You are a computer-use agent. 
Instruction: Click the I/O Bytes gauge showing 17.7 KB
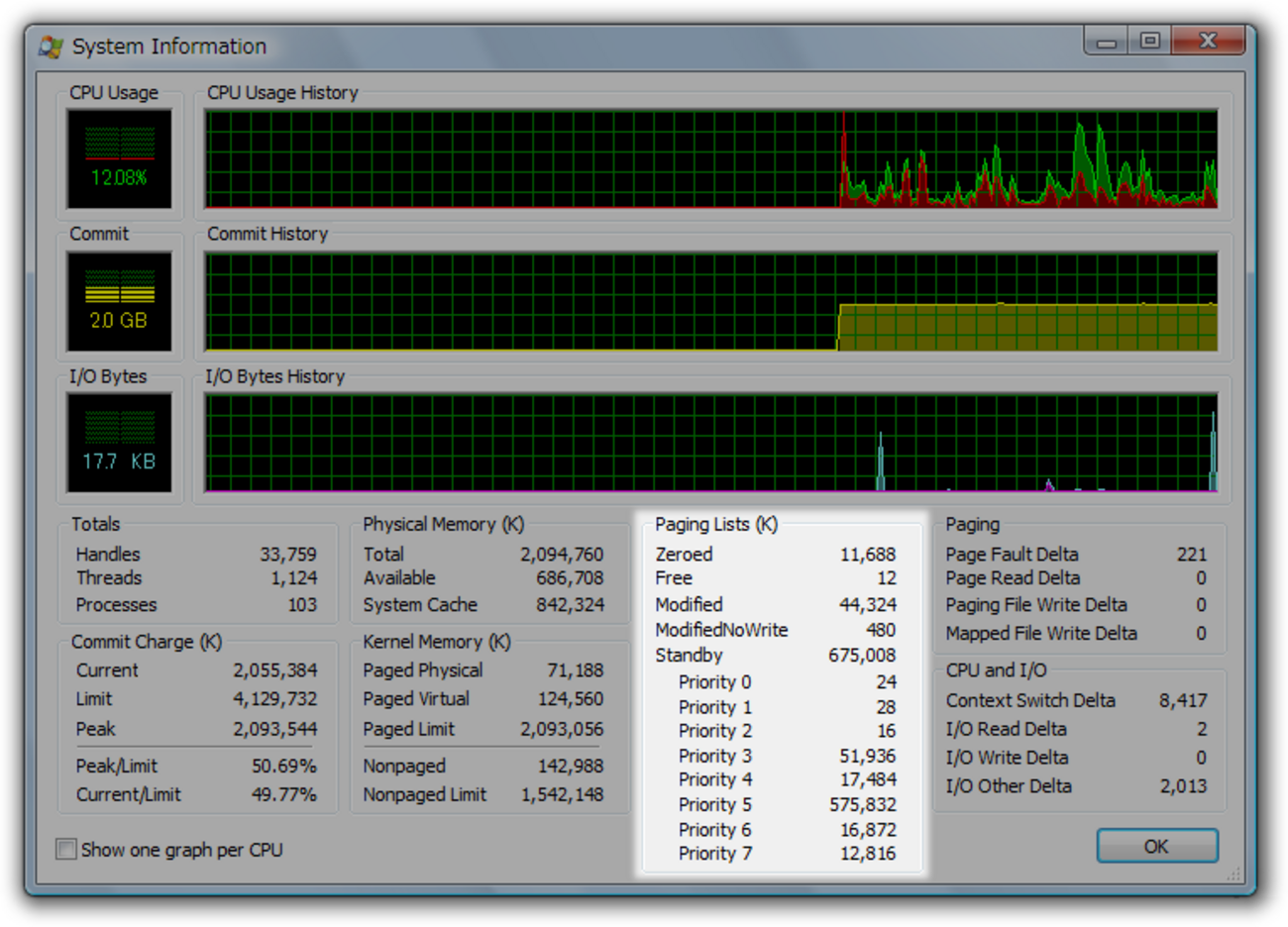pyautogui.click(x=119, y=443)
